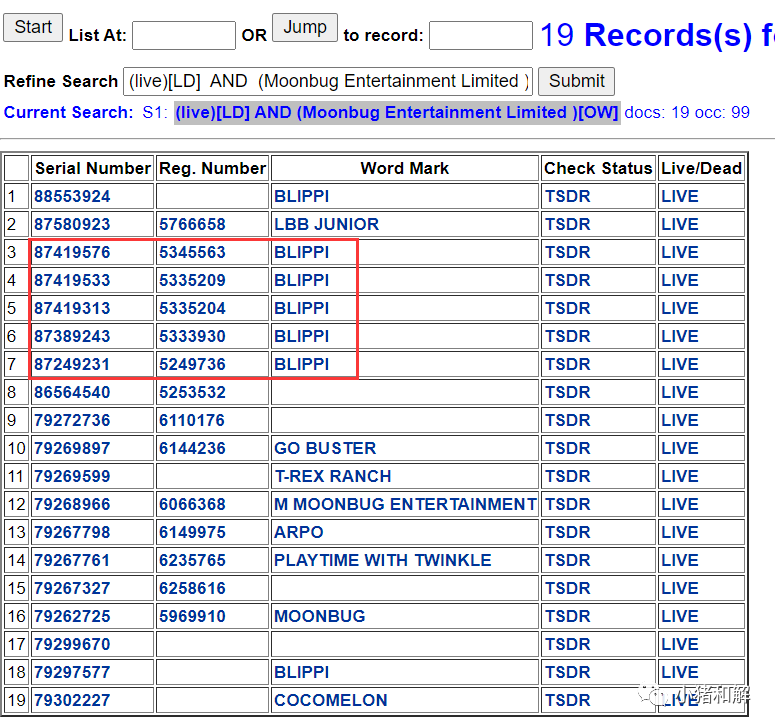The image size is (775, 728).
Task: Open TSDR status for T-REX RANCH
Action: point(568,476)
